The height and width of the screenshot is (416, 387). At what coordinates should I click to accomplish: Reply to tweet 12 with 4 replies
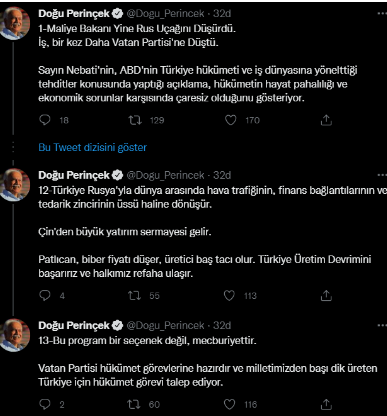click(45, 295)
